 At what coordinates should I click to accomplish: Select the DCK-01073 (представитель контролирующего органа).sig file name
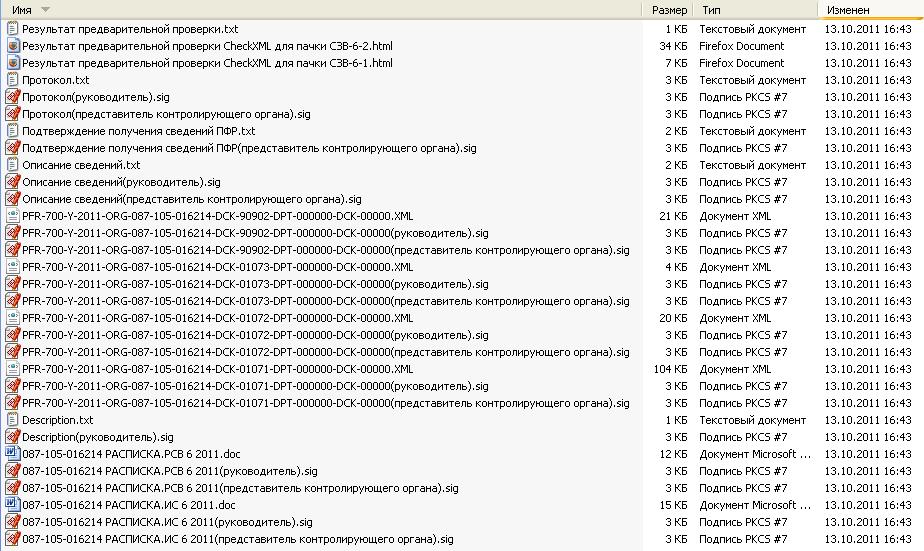(x=326, y=301)
